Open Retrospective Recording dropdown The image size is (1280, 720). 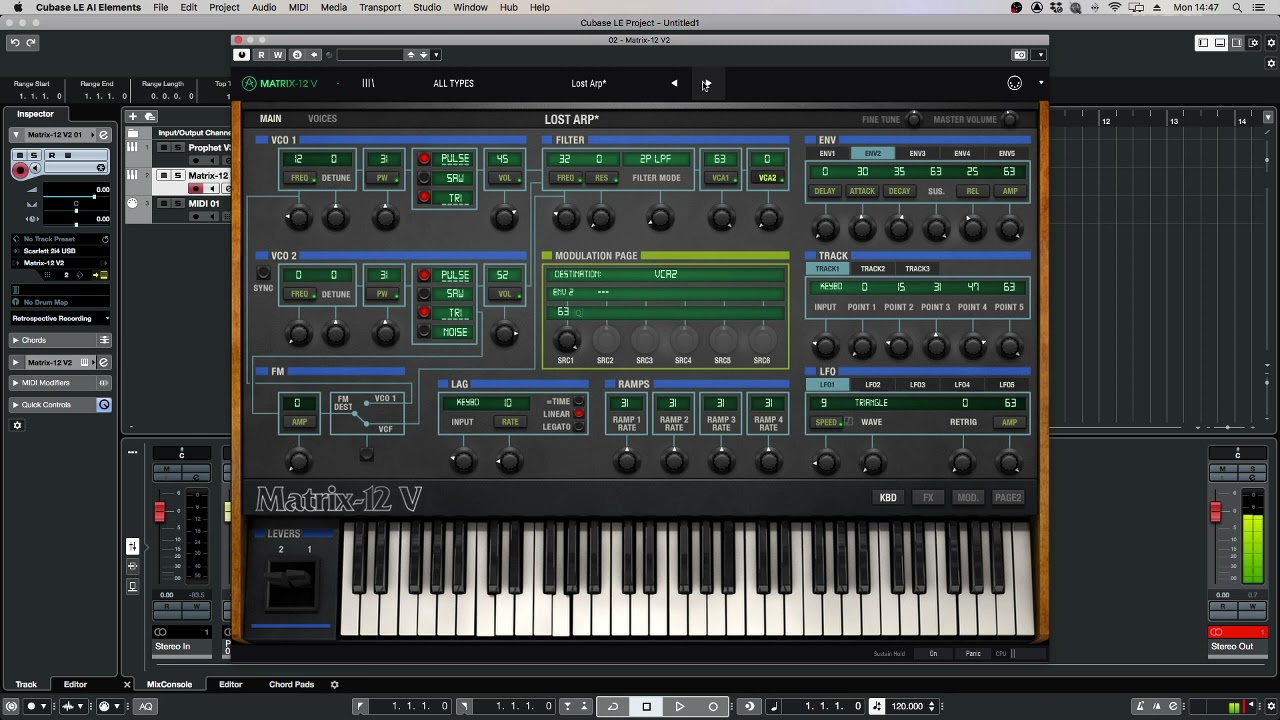pos(61,318)
